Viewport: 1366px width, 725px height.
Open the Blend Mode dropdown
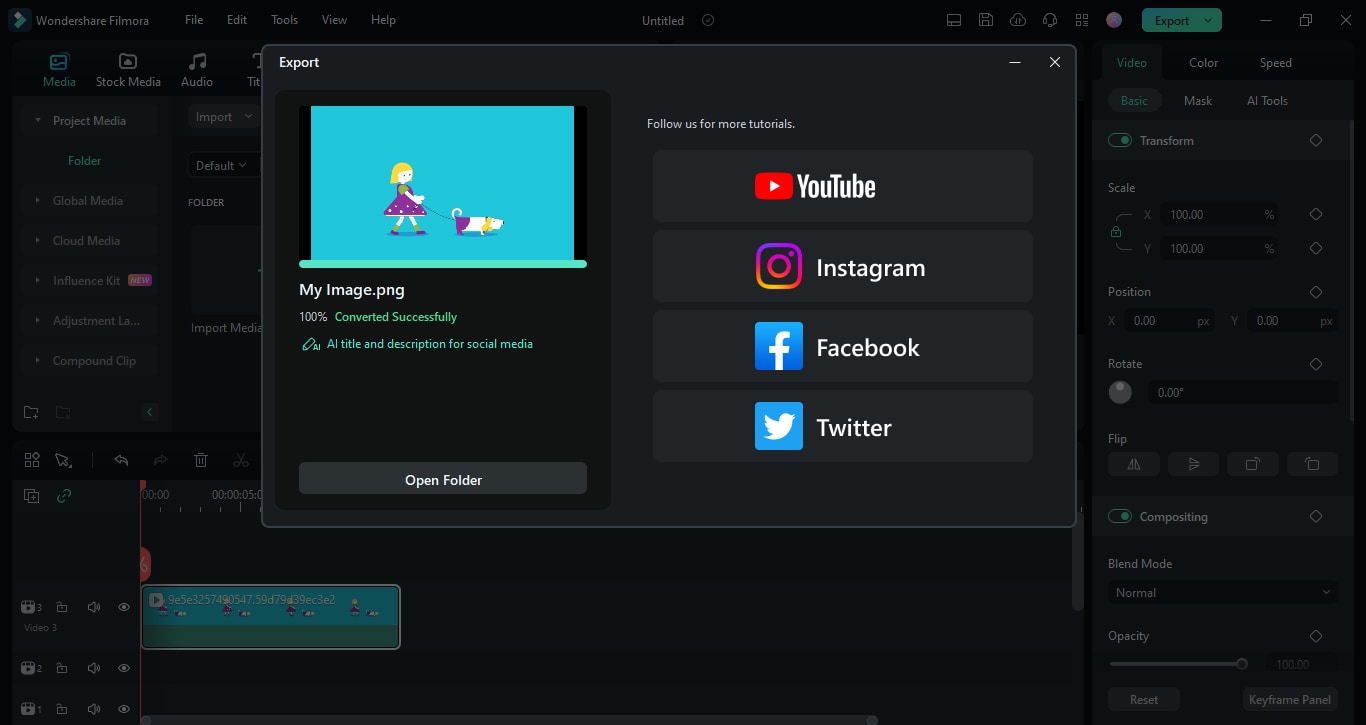(x=1223, y=593)
